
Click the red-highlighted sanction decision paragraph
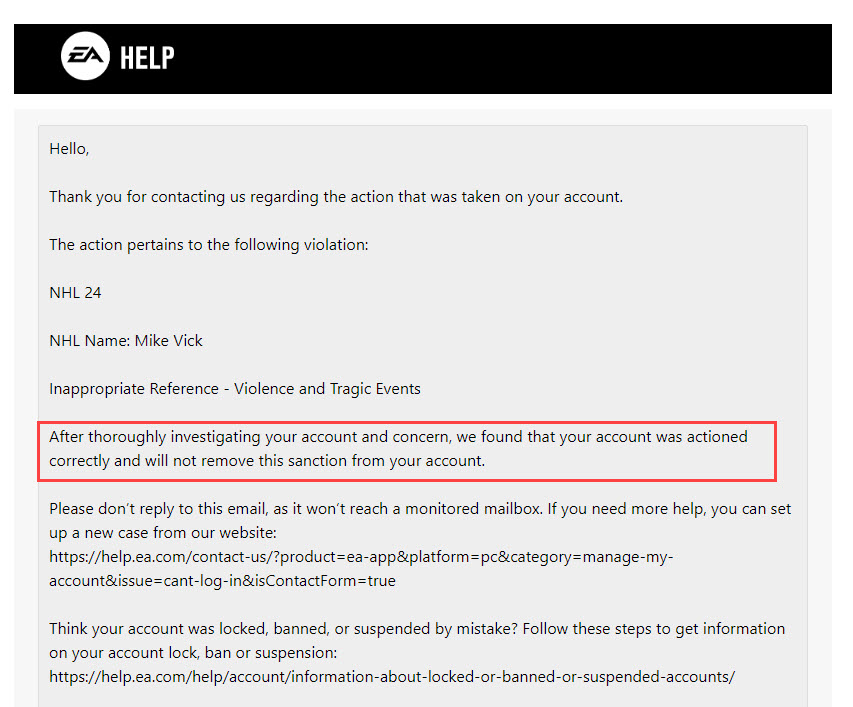coord(407,451)
